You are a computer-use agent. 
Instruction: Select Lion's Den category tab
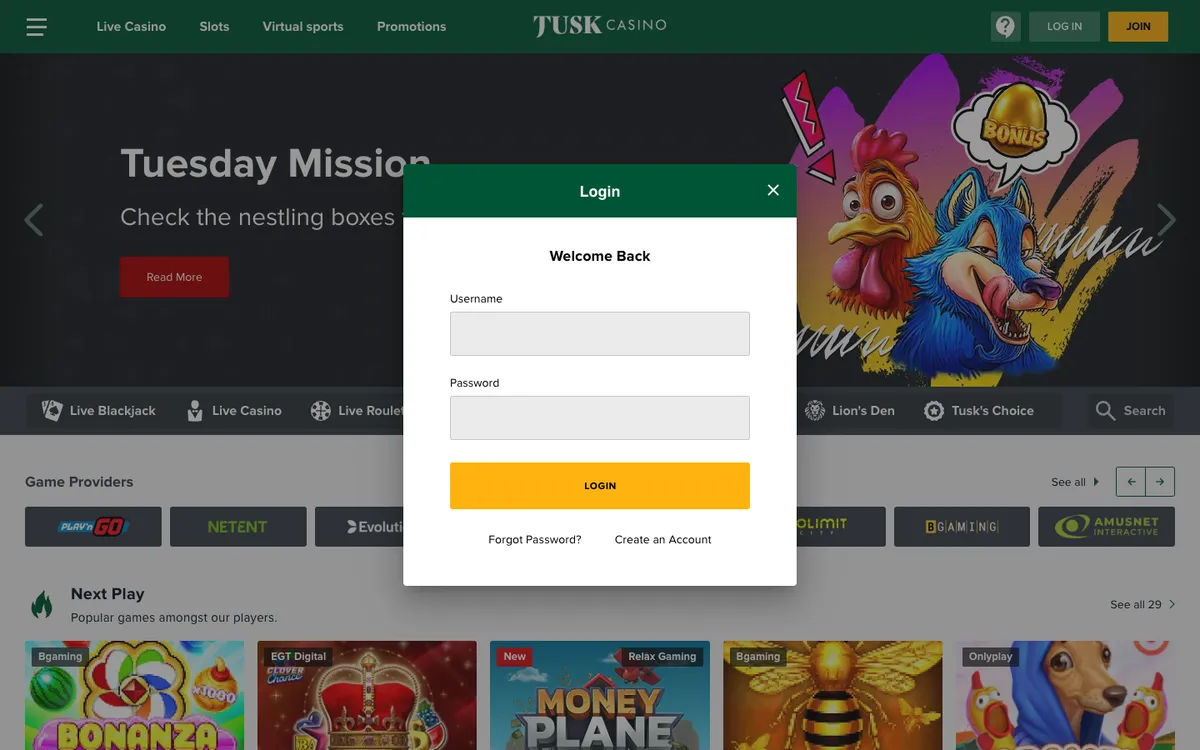(x=850, y=411)
